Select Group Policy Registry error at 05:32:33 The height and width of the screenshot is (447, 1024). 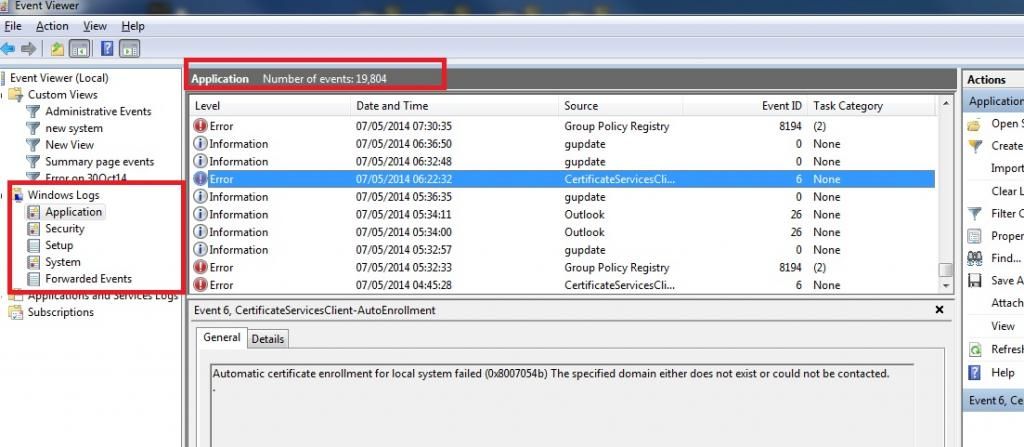(x=564, y=267)
